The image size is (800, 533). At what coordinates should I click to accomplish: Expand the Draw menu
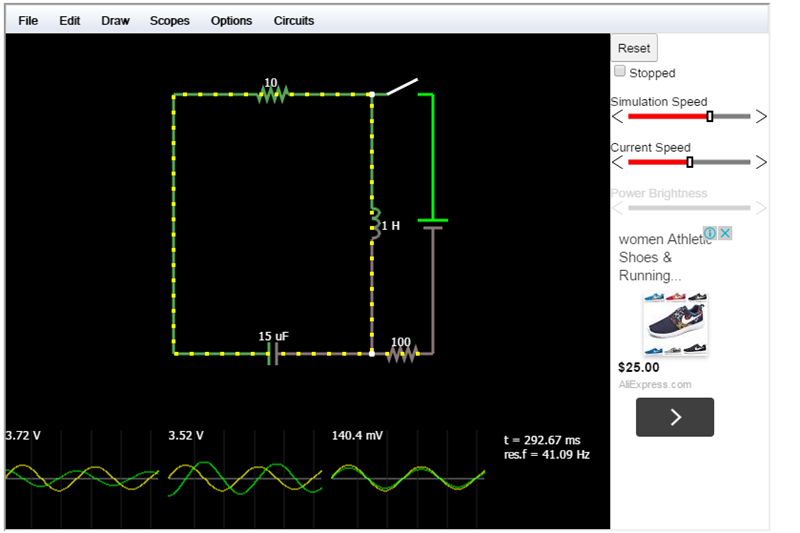[115, 20]
